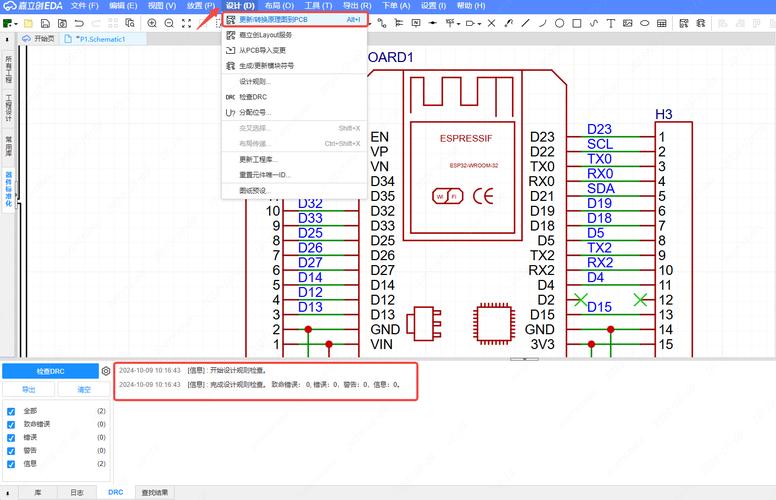Open the net port tool dropdown
This screenshot has width=776, height=500.
pos(480,24)
